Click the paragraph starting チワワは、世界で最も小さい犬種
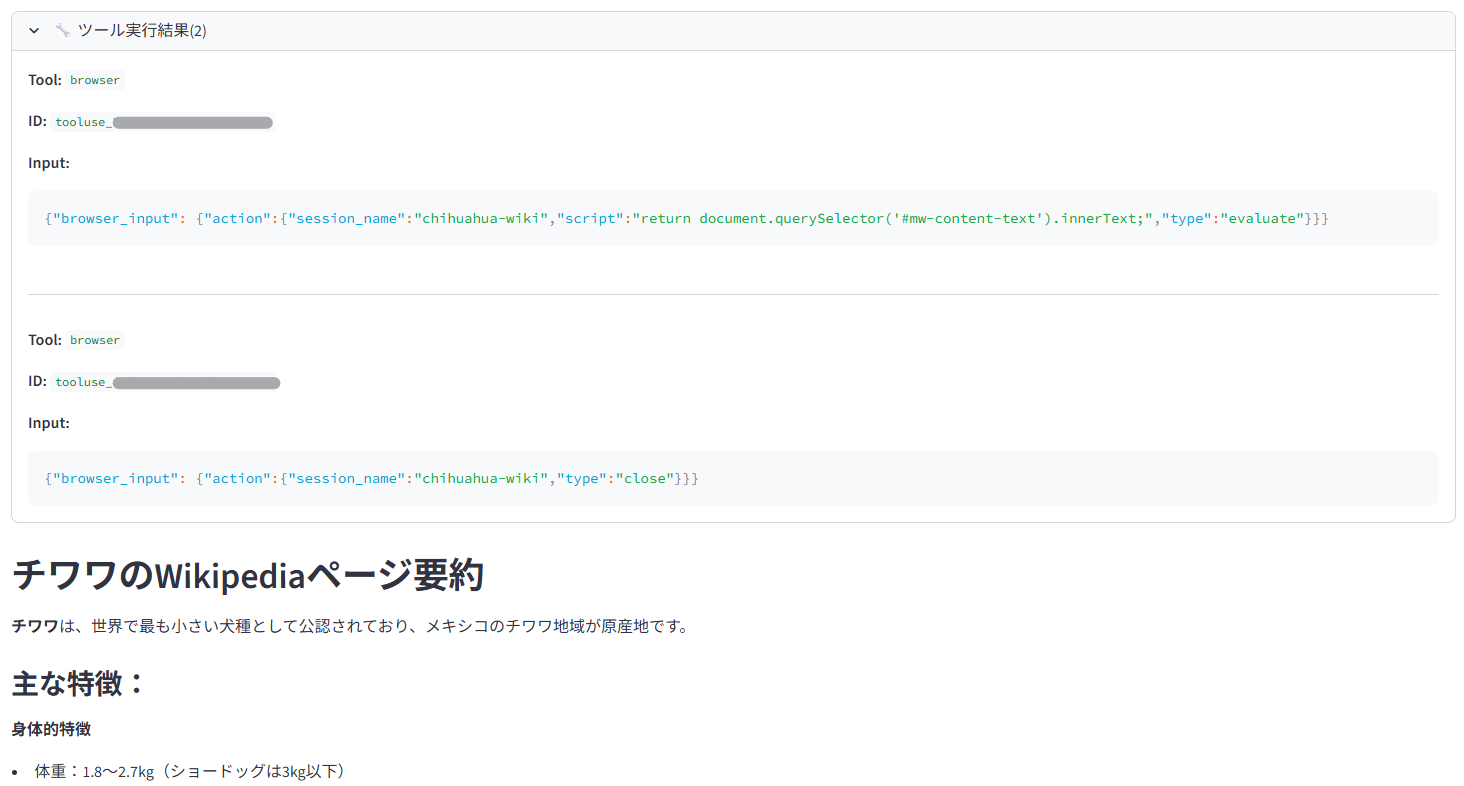Image resolution: width=1464 pixels, height=786 pixels. click(x=350, y=627)
